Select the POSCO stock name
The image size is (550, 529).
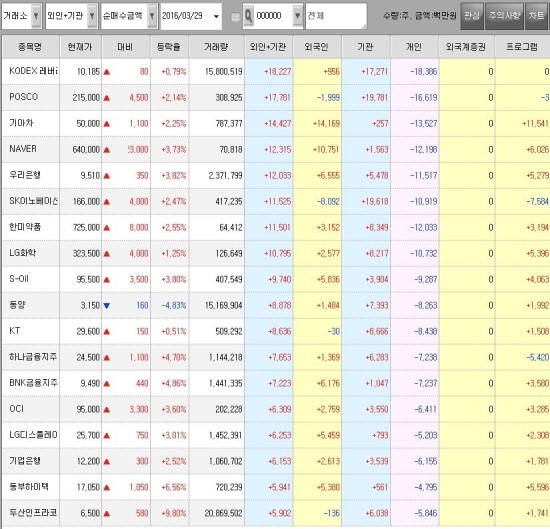(x=24, y=97)
